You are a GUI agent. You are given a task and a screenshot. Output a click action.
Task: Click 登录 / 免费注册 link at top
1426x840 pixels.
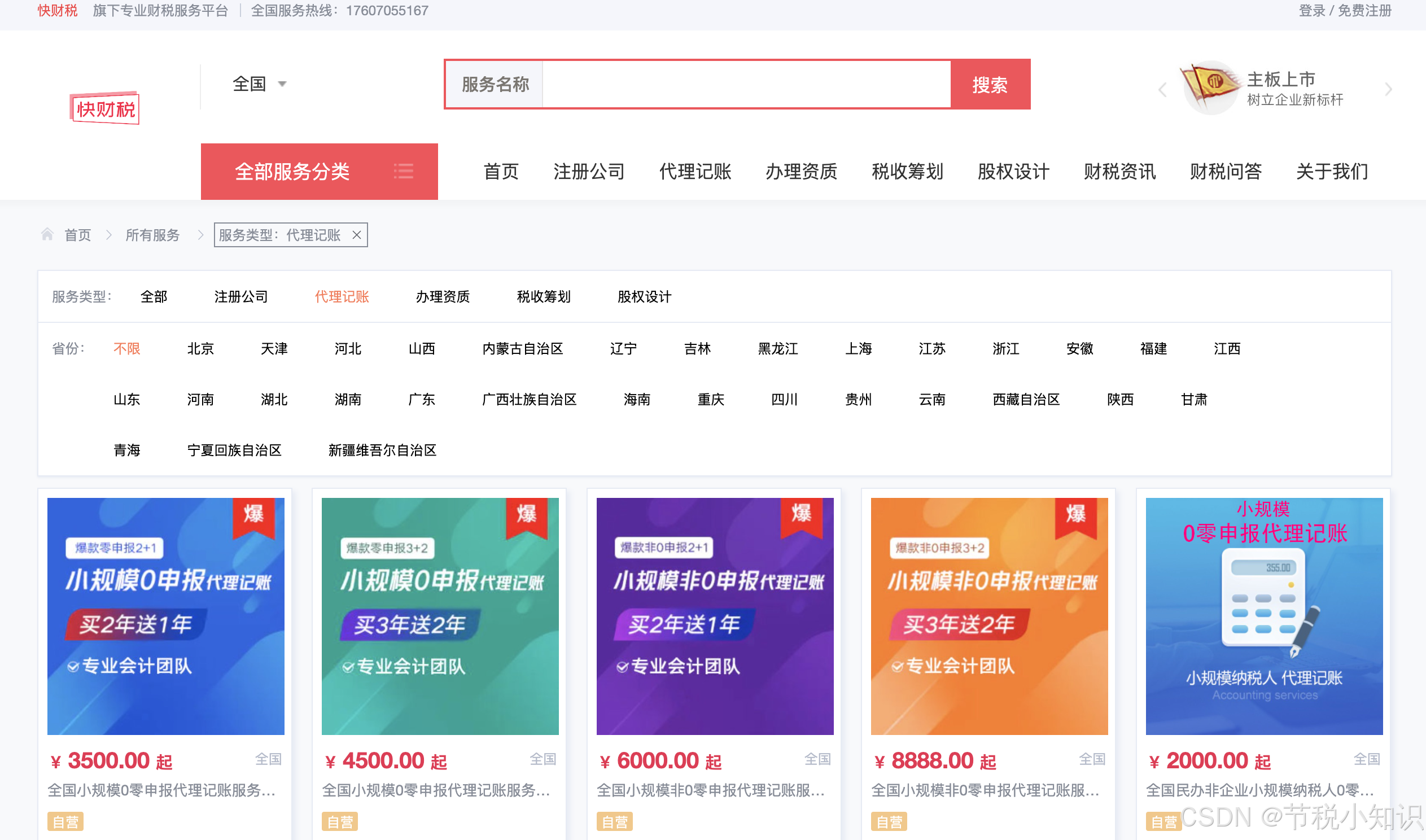pyautogui.click(x=1344, y=11)
